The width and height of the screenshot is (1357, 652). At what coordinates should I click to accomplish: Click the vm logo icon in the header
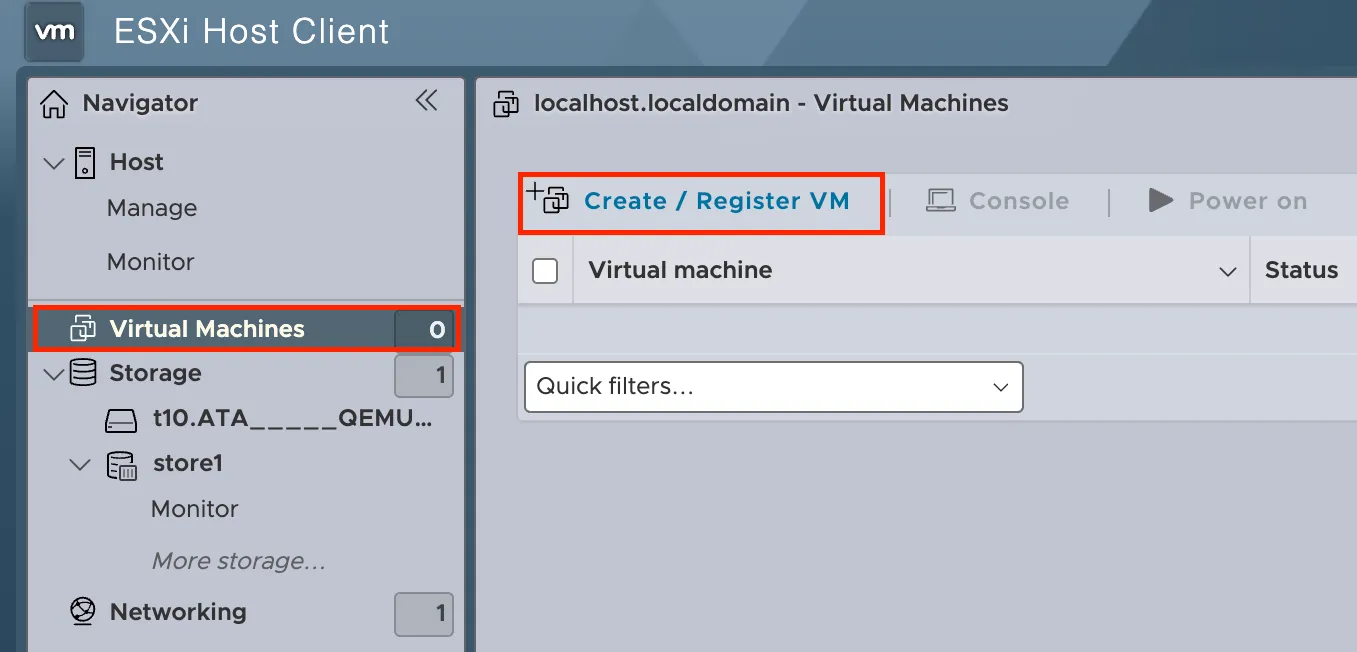point(54,32)
